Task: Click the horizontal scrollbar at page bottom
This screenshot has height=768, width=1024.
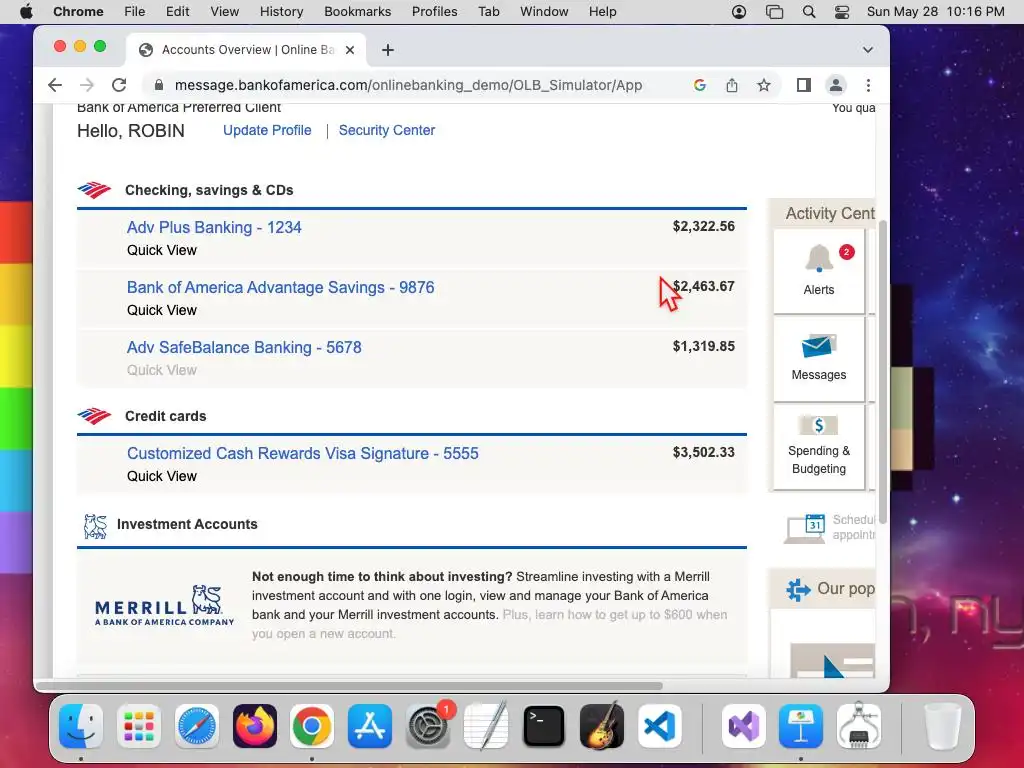Action: [x=349, y=686]
